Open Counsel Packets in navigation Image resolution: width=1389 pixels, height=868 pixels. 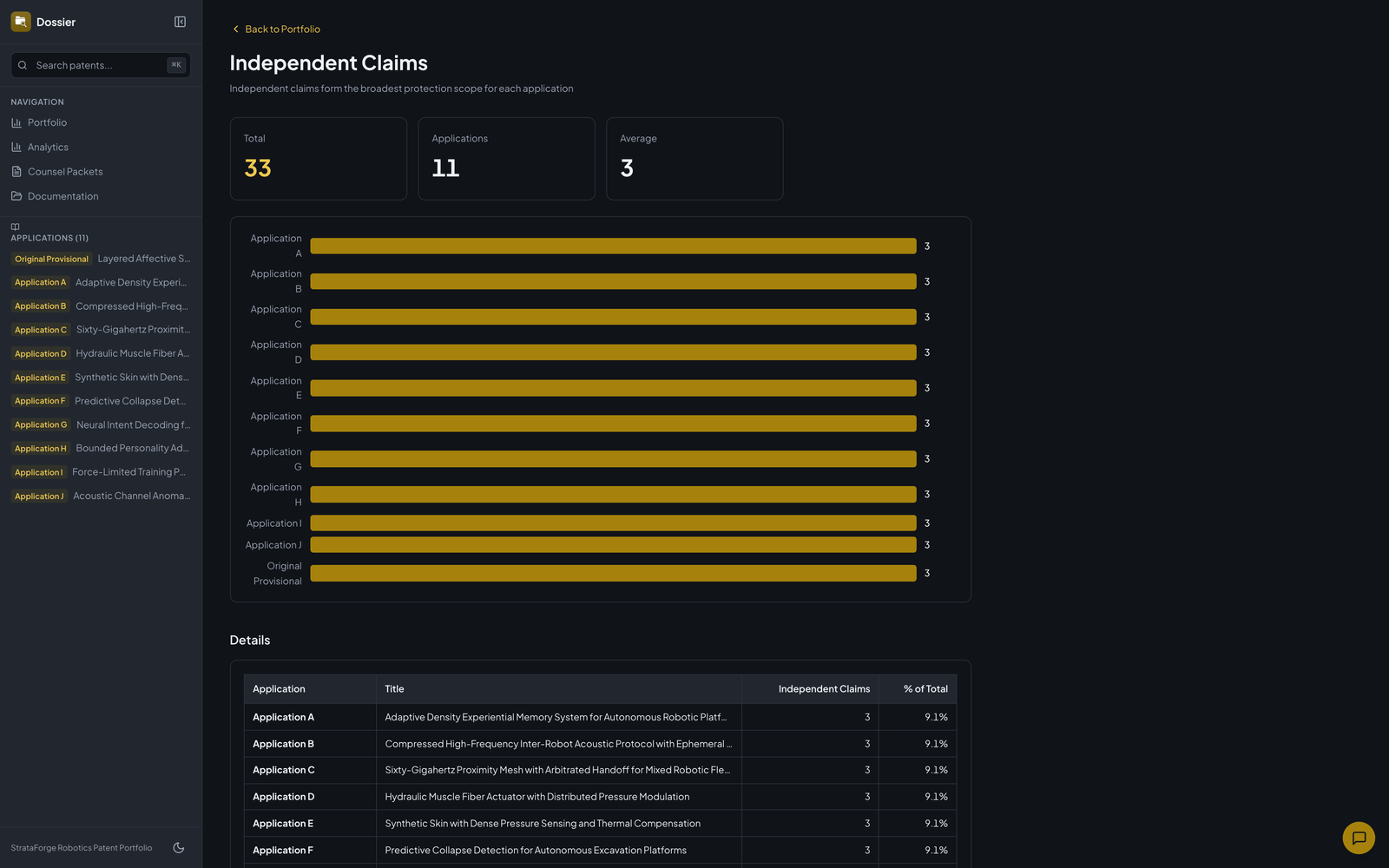pos(101,172)
